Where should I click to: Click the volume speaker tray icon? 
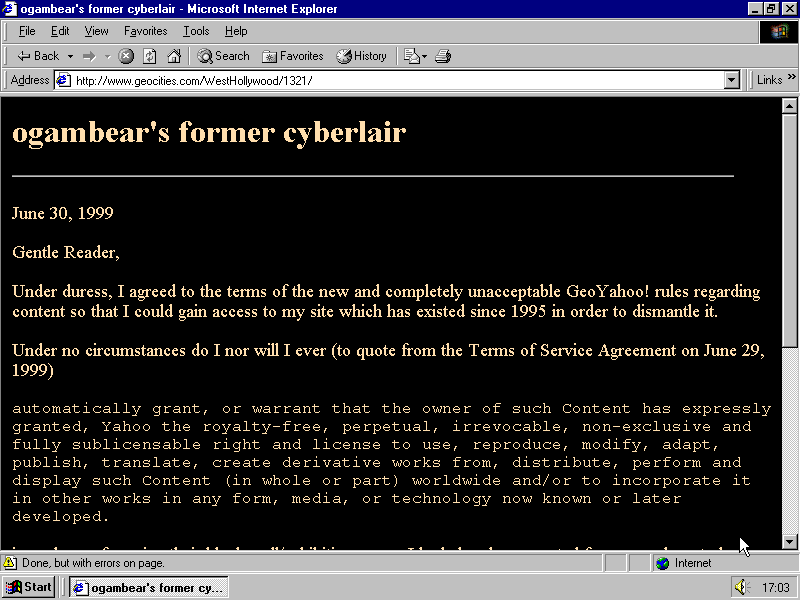pos(742,587)
